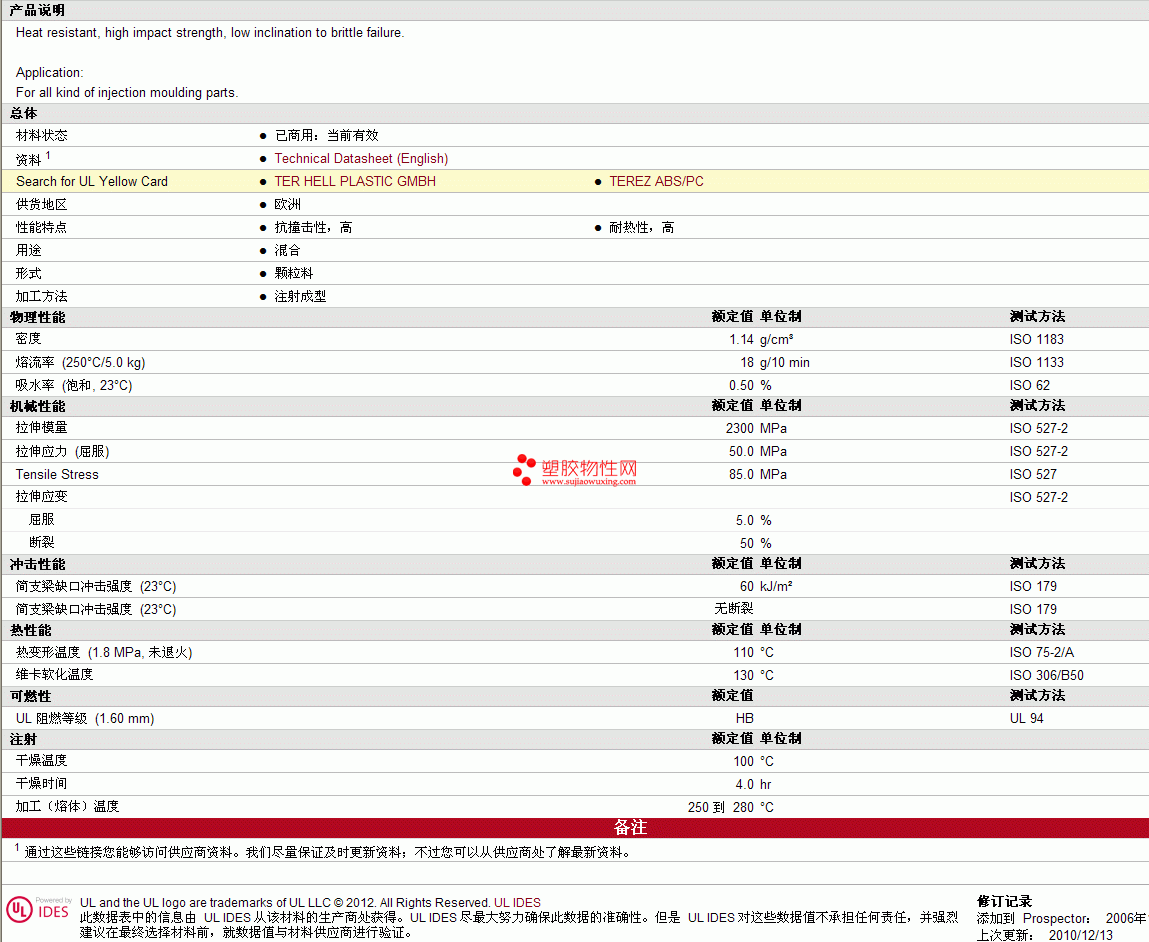
Task: Select the 总体 section heading
Action: point(23,113)
